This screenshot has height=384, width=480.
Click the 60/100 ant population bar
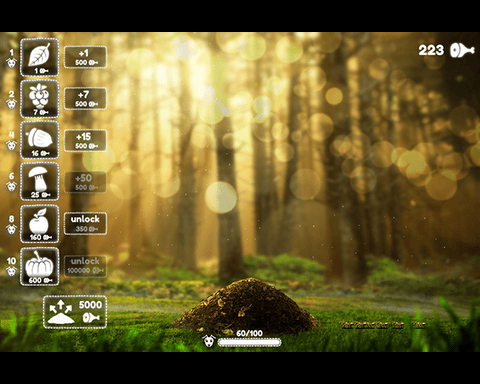coord(249,342)
